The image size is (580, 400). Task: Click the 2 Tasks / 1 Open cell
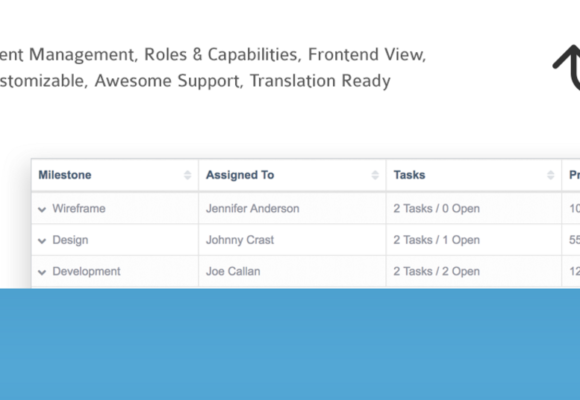[474, 240]
